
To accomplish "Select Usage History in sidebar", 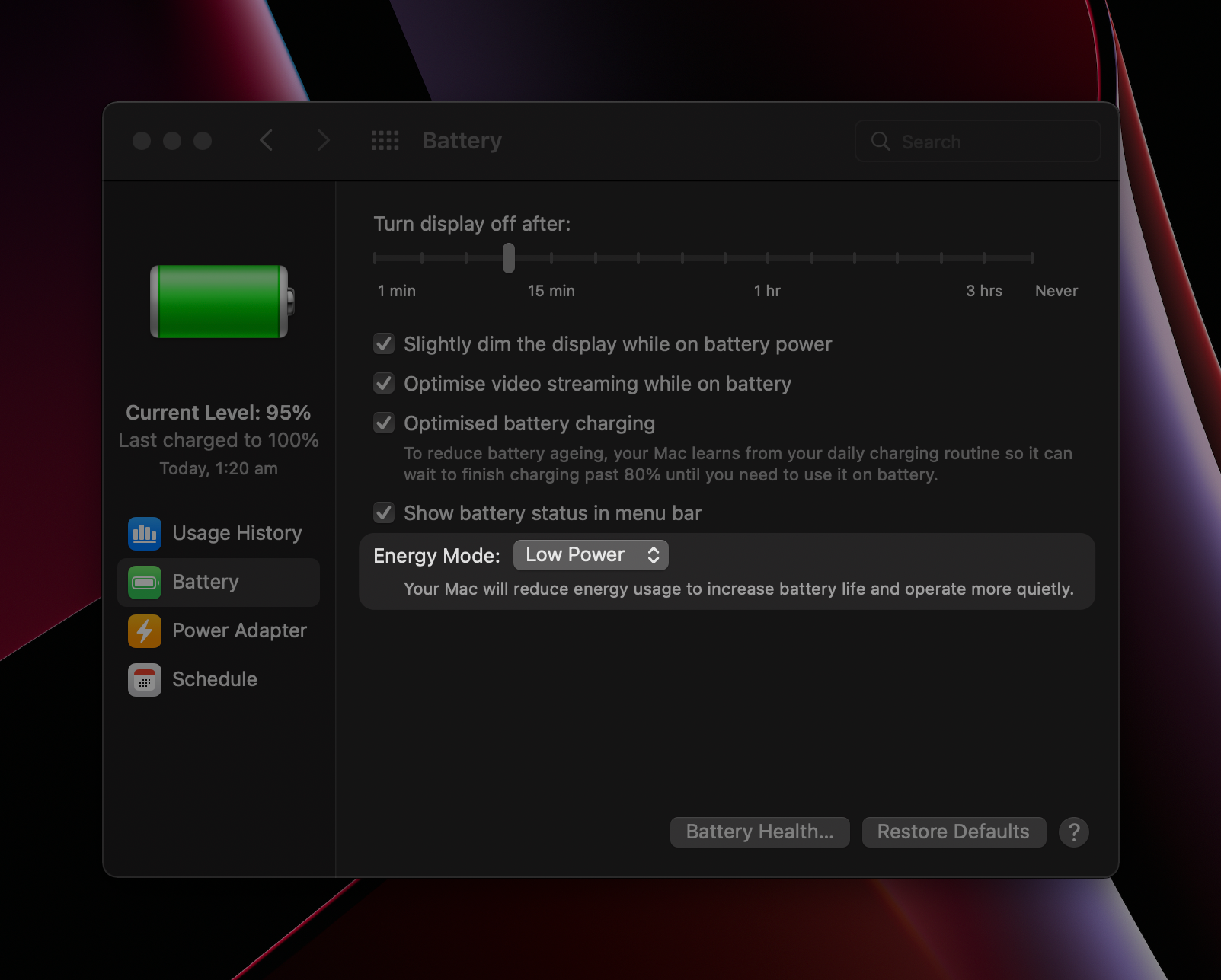I will (x=219, y=533).
